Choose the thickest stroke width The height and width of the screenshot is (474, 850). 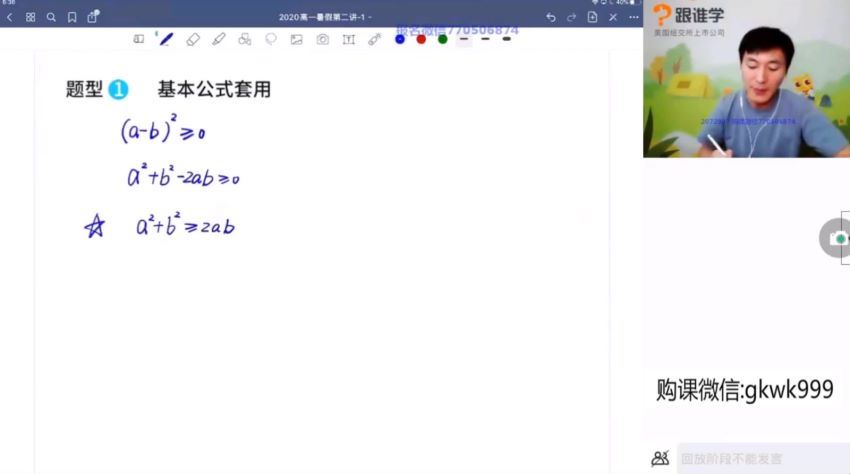[506, 39]
